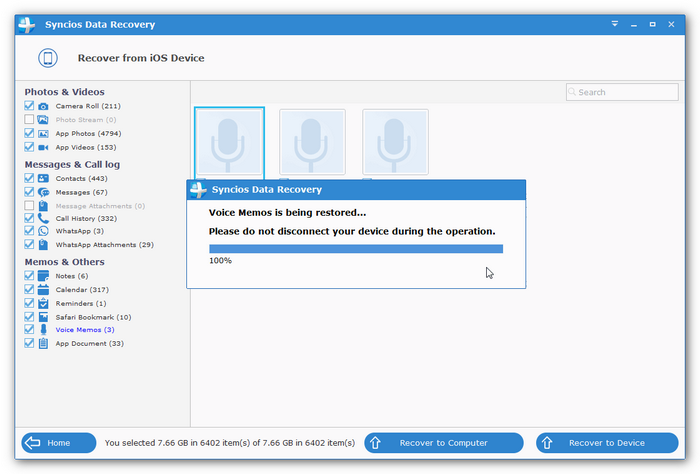
Task: Click Recover to Device button
Action: click(607, 443)
